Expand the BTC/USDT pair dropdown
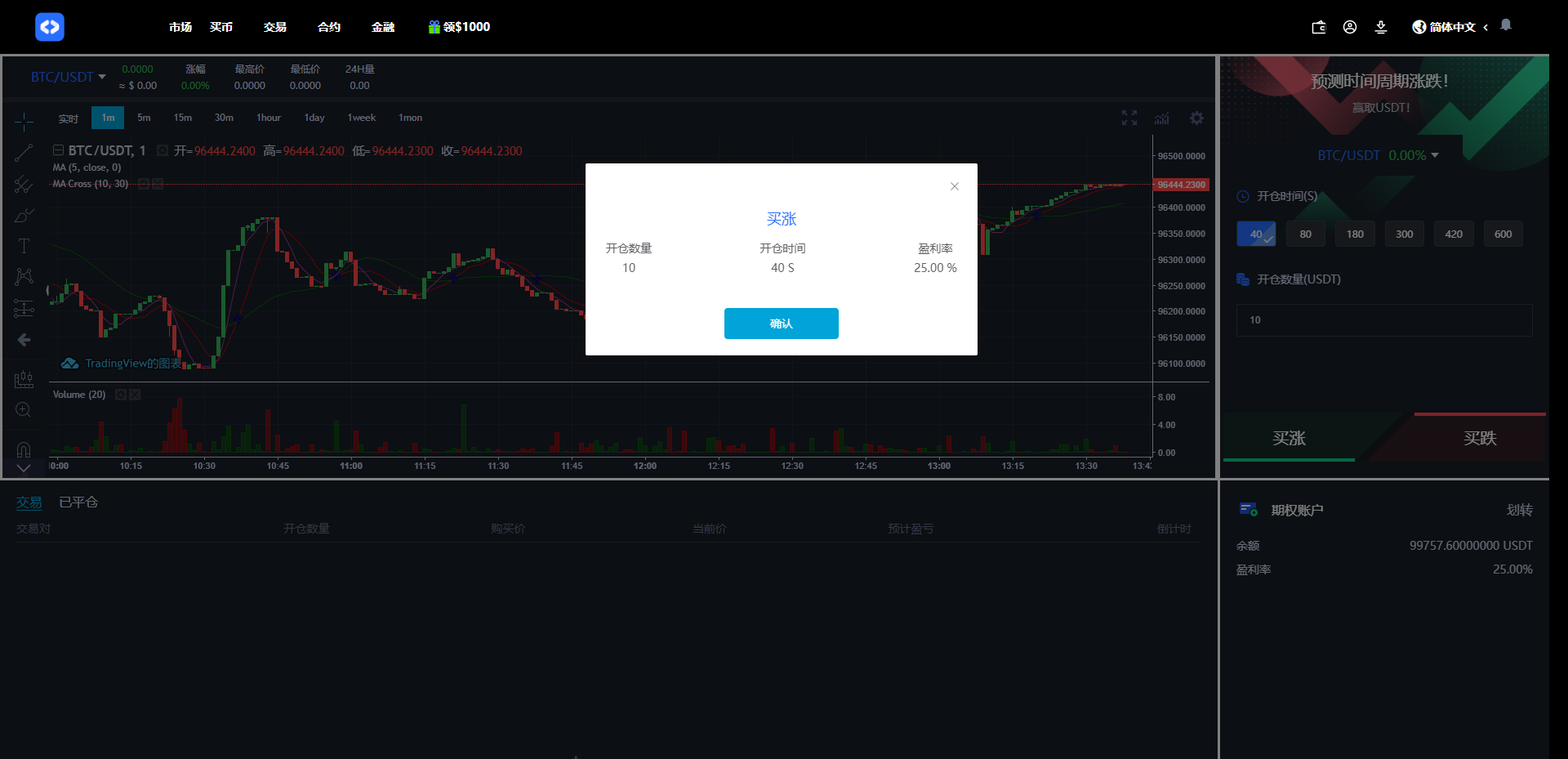This screenshot has height=759, width=1568. pos(69,77)
